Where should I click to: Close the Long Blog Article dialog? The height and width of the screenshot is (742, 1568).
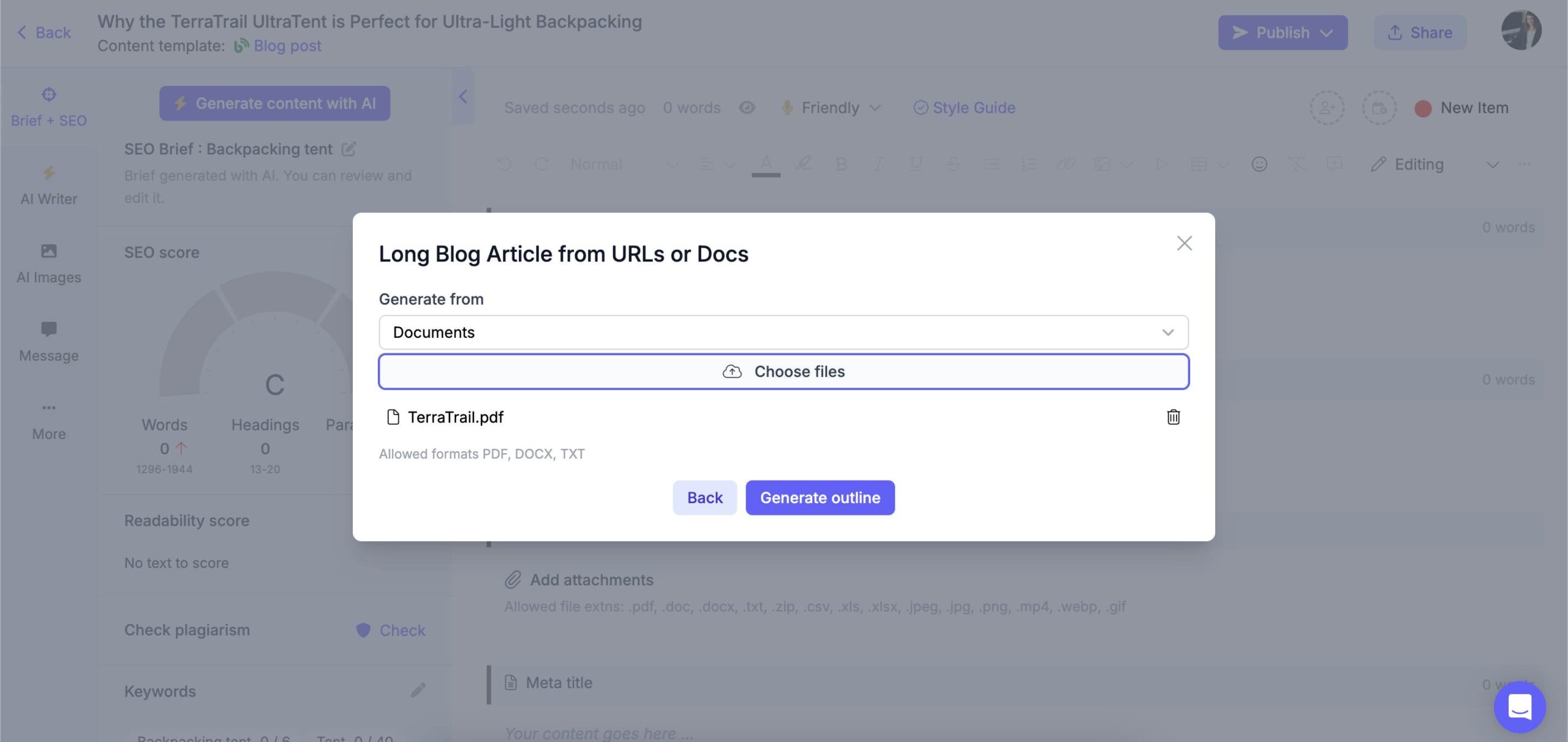click(x=1184, y=243)
